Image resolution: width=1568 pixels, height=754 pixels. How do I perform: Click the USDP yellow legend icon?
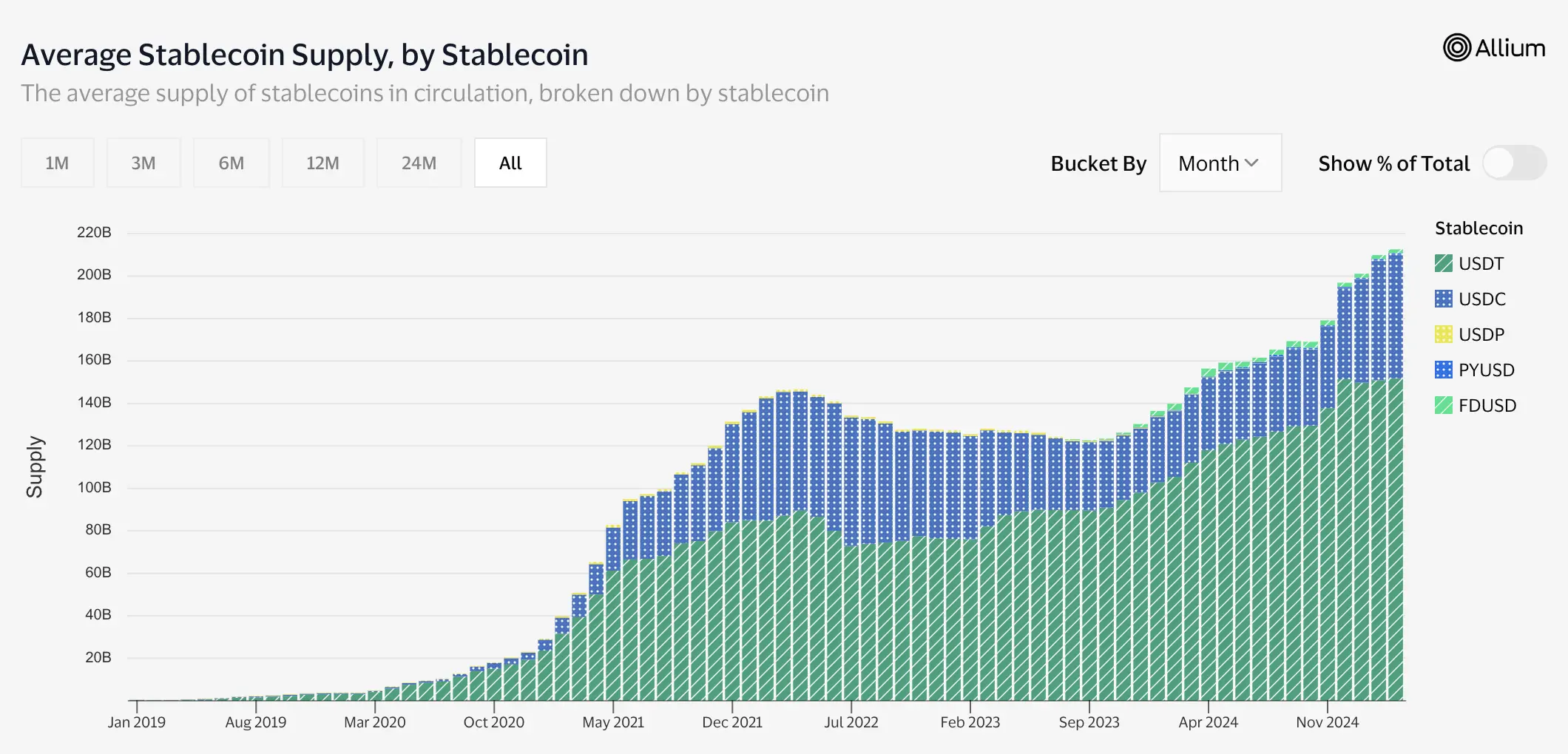coord(1443,335)
